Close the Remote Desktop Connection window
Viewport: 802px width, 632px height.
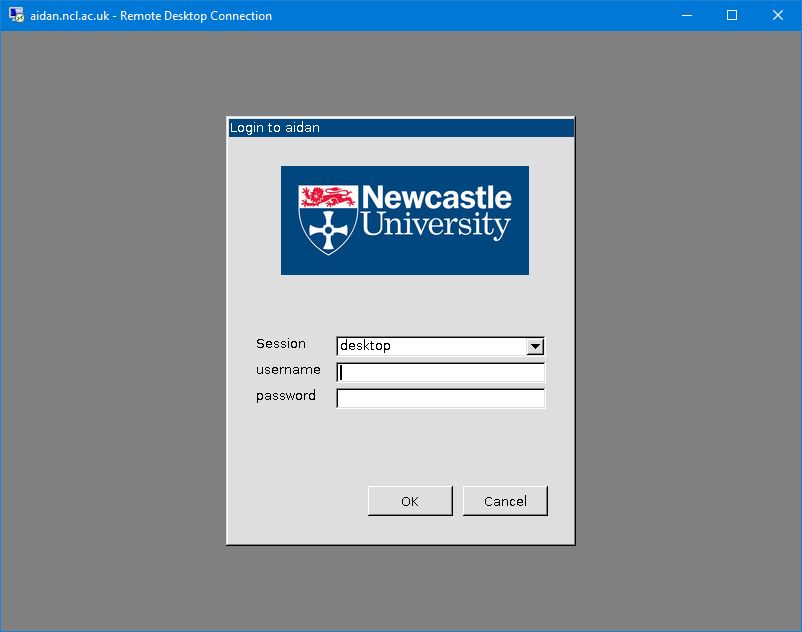pyautogui.click(x=778, y=15)
